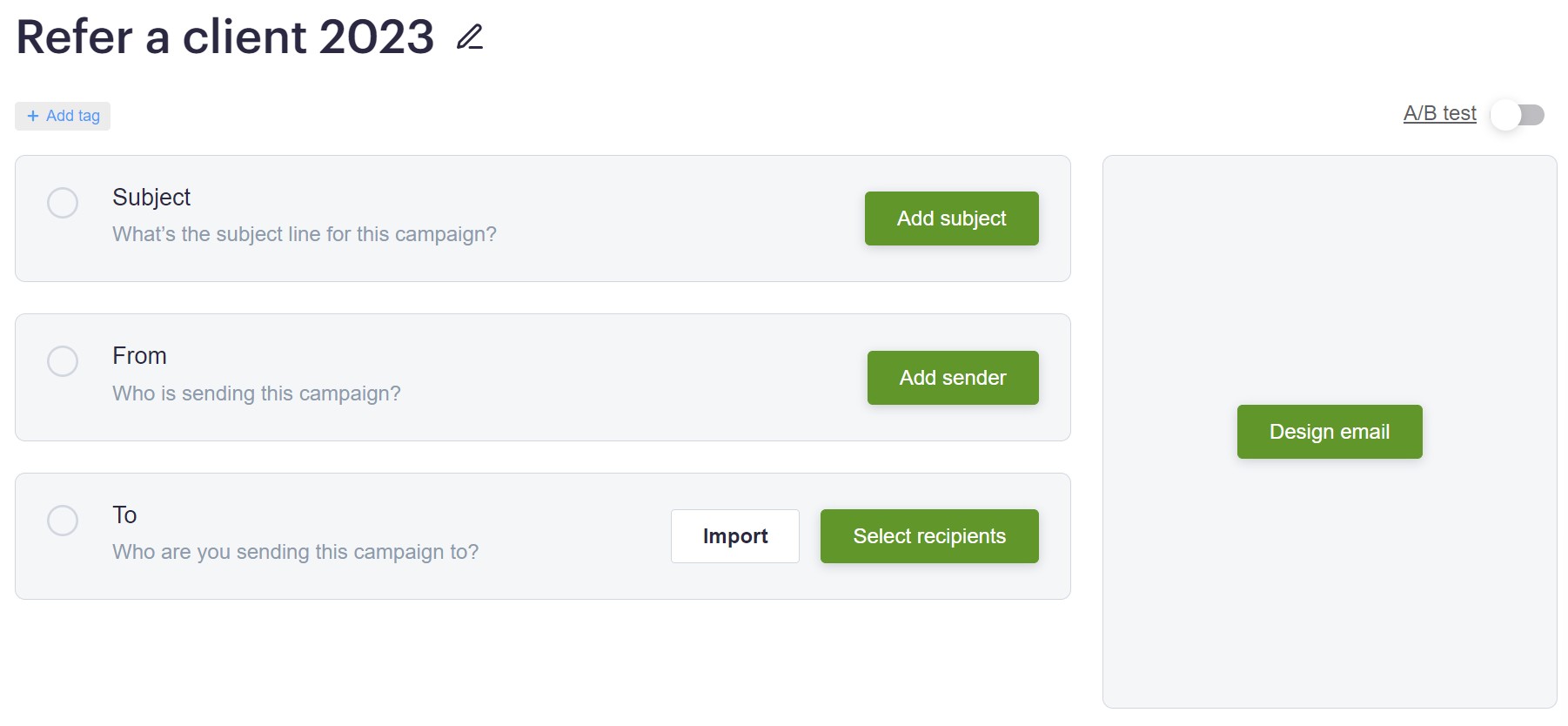The image size is (1568, 726).
Task: Click the Subject step status circle
Action: (63, 203)
